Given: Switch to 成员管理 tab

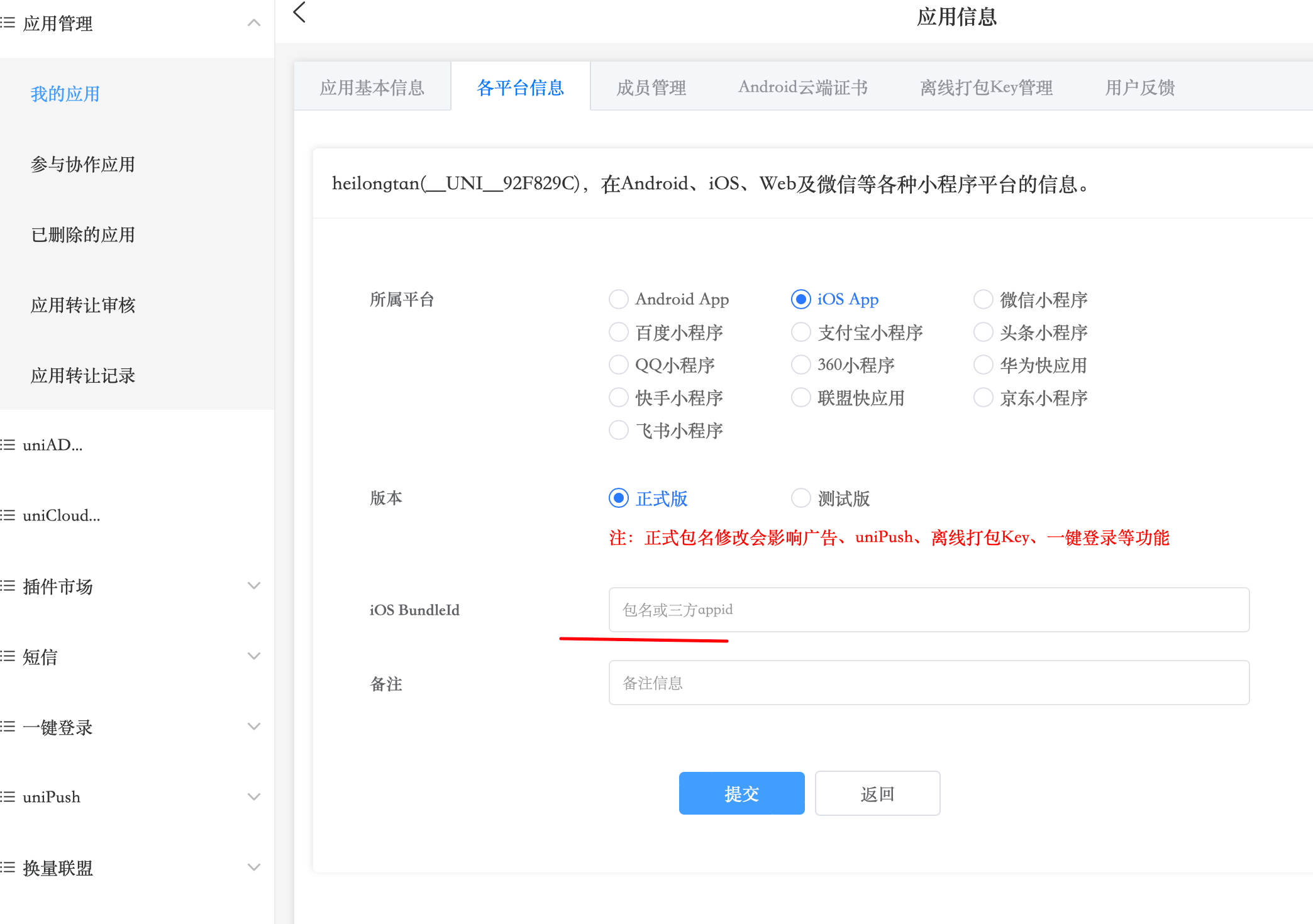Looking at the screenshot, I should tap(651, 87).
